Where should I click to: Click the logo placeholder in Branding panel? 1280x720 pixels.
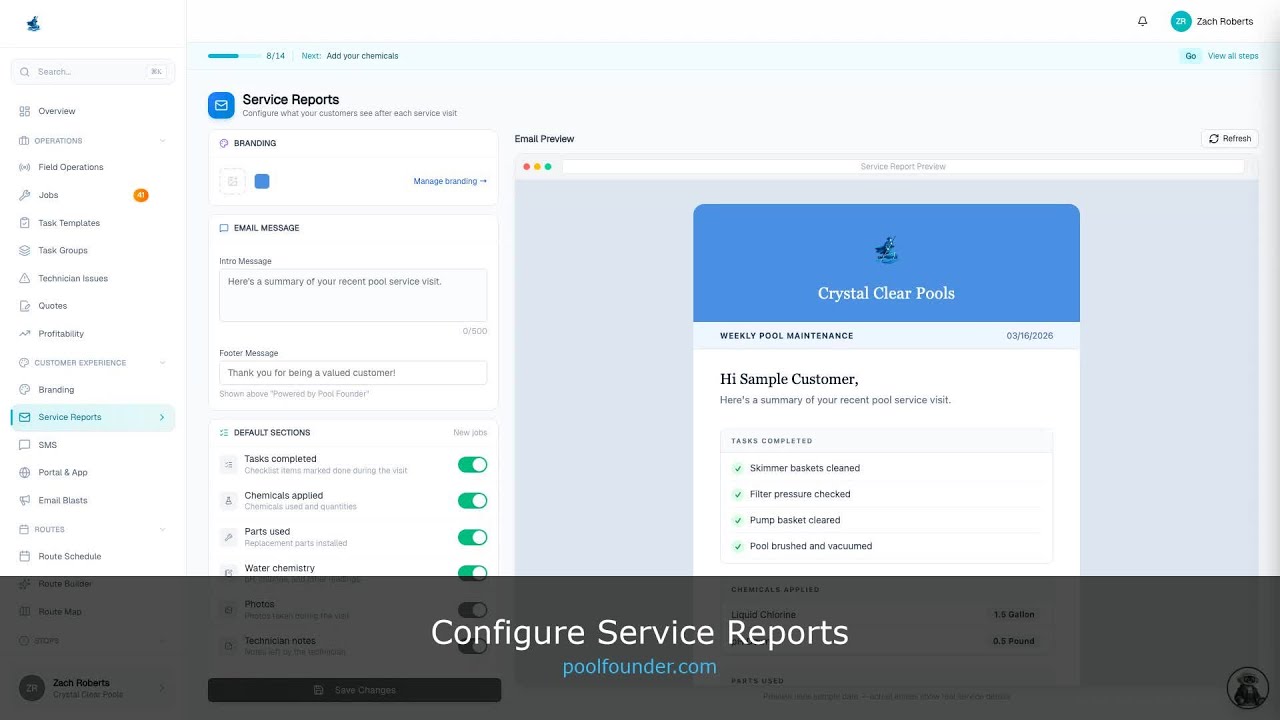[233, 181]
